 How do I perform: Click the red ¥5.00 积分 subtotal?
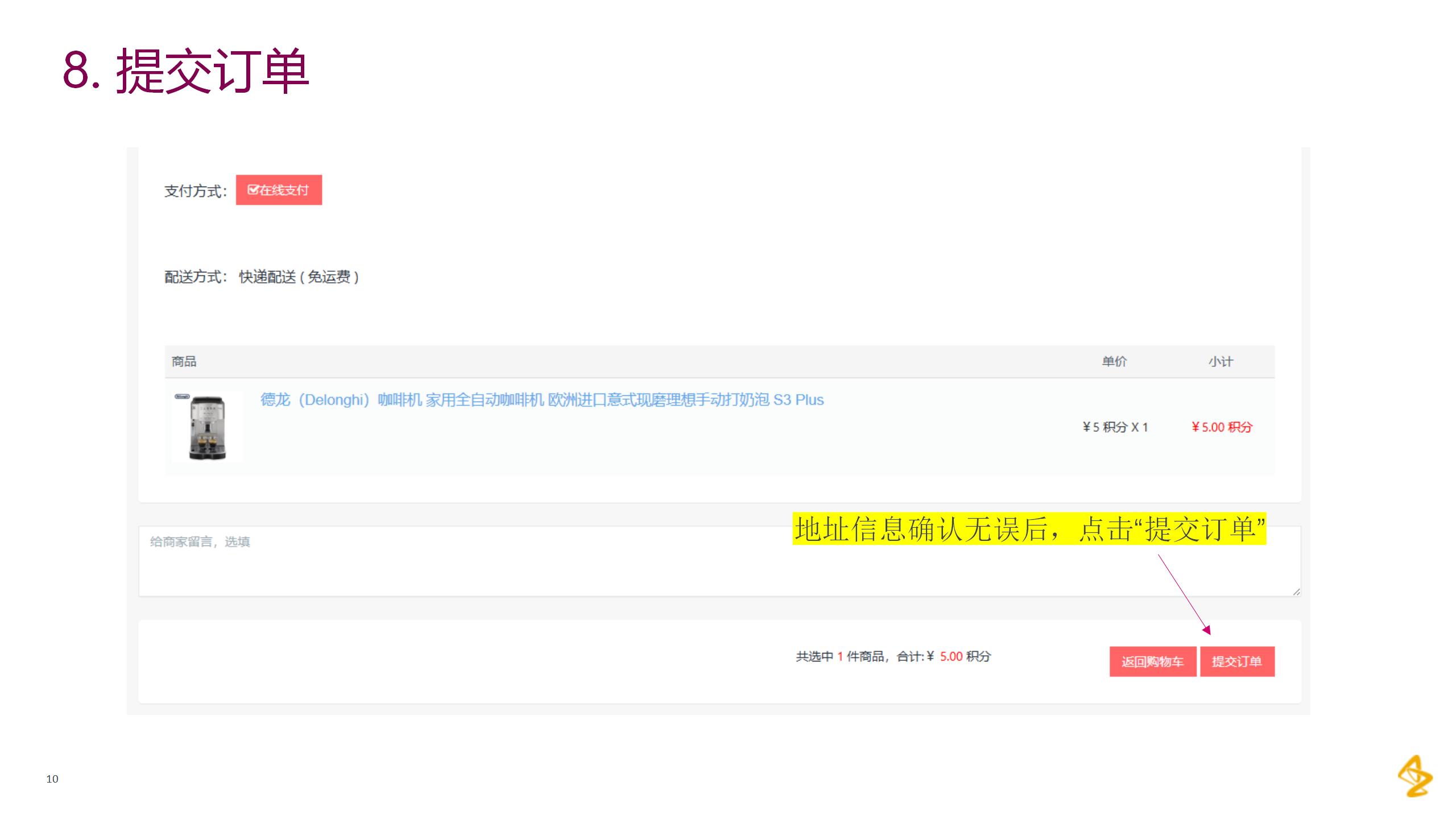coord(1222,427)
